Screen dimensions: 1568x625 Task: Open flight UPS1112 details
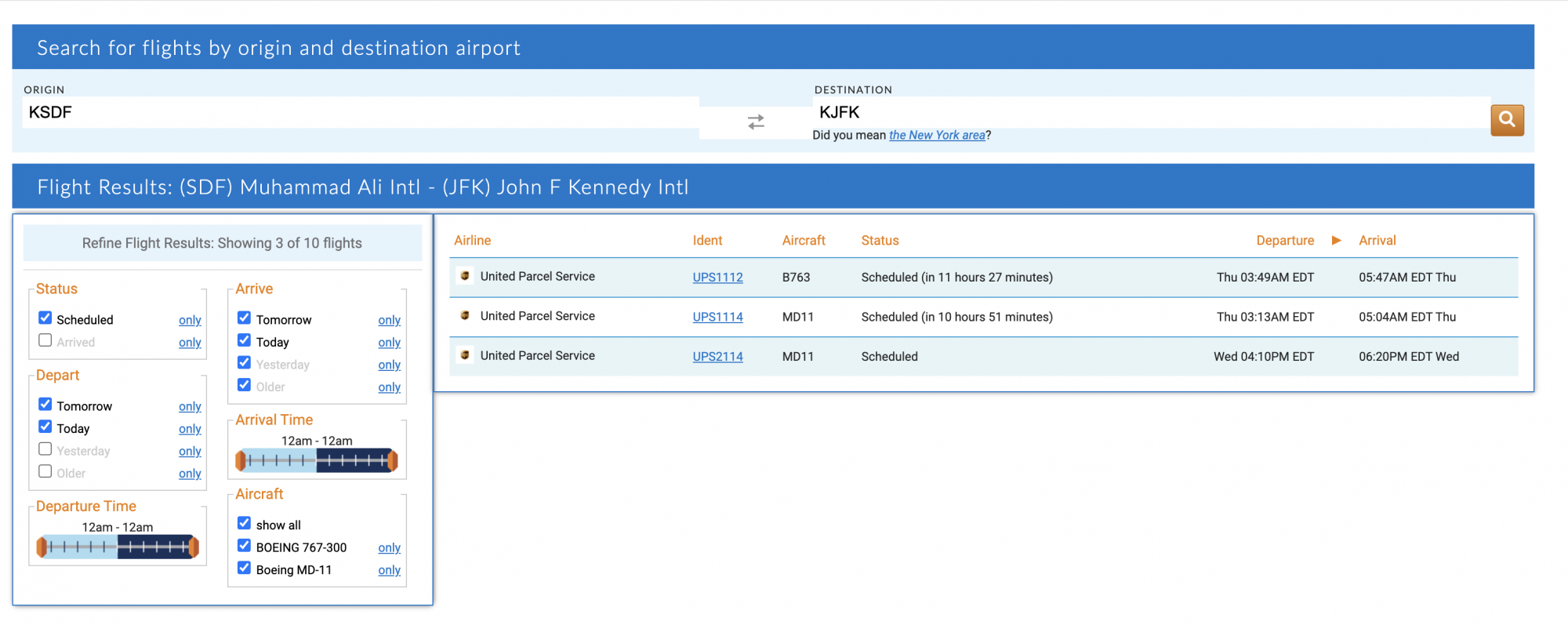(x=717, y=278)
